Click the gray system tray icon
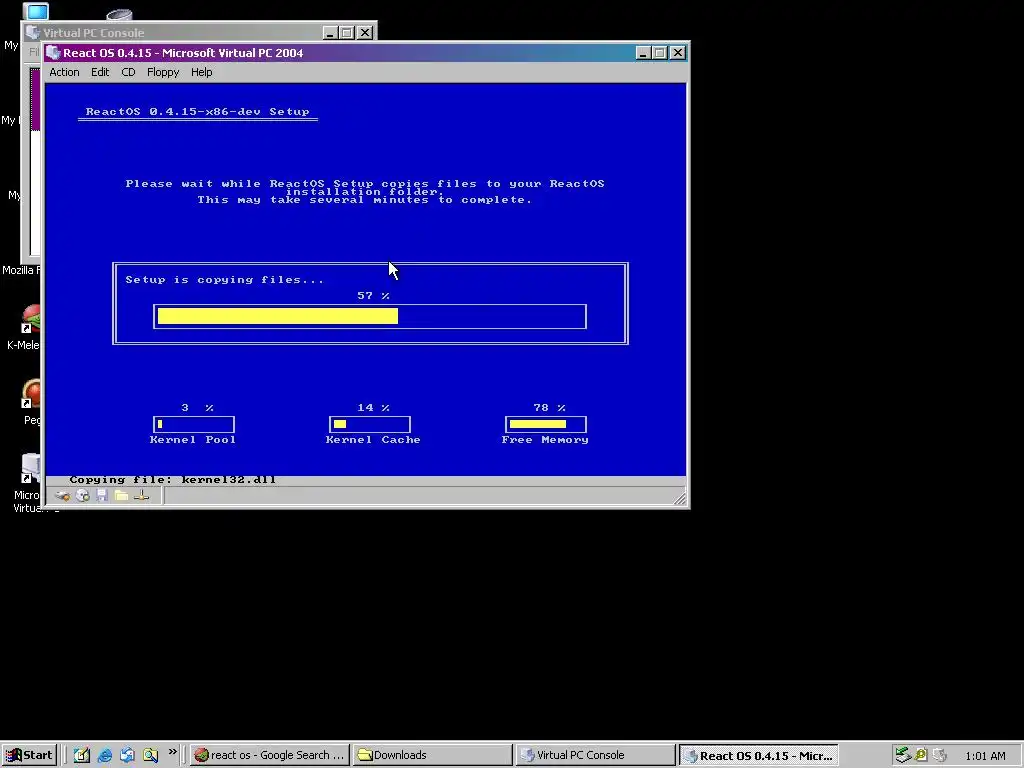 (x=939, y=755)
